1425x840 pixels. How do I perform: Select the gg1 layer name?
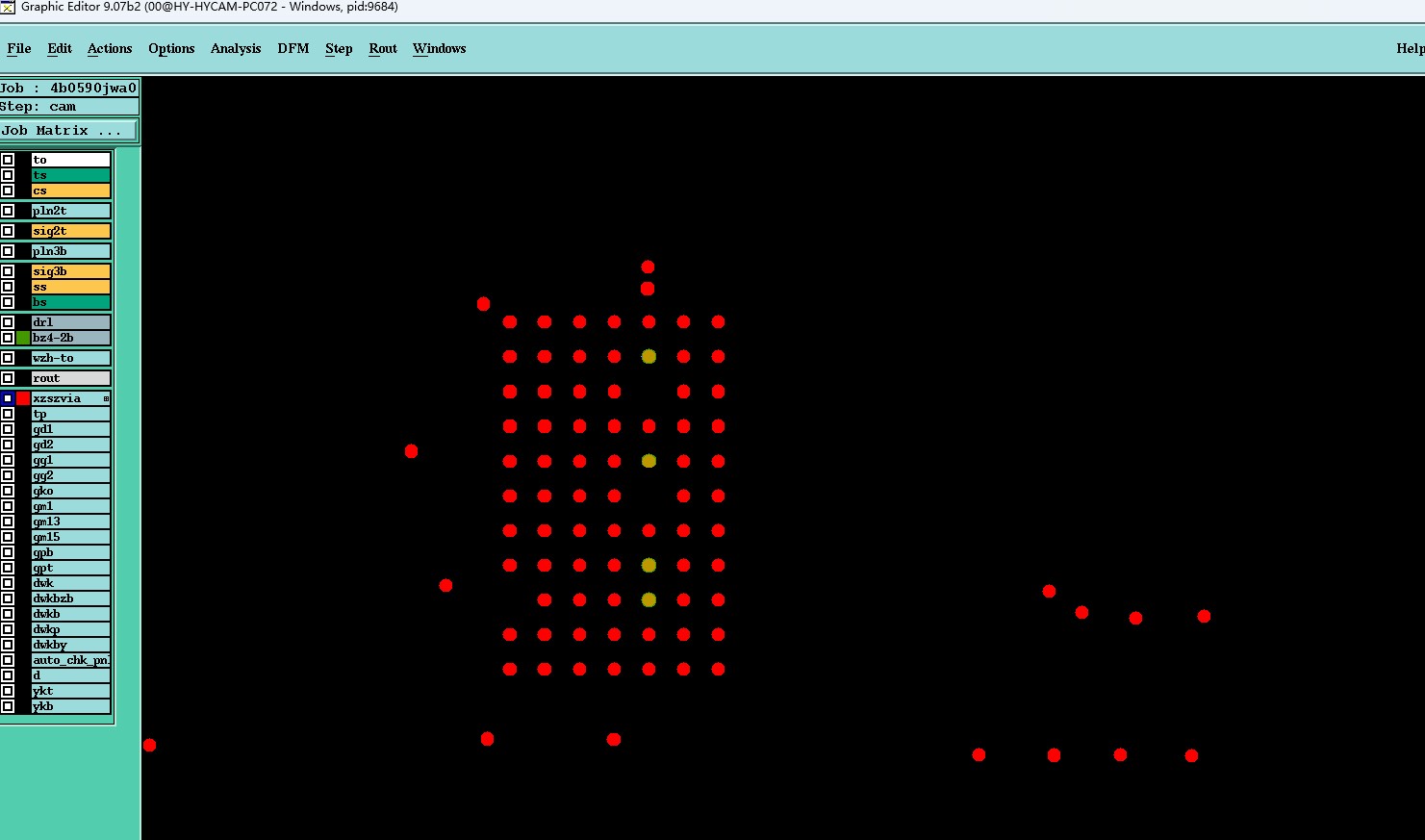[71, 460]
